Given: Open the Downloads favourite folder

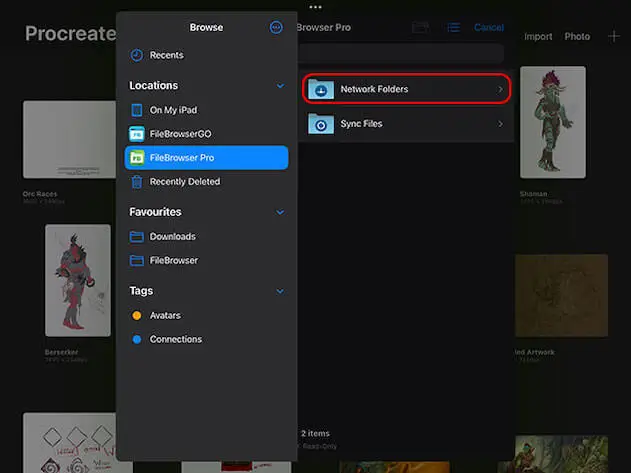Looking at the screenshot, I should [x=172, y=237].
